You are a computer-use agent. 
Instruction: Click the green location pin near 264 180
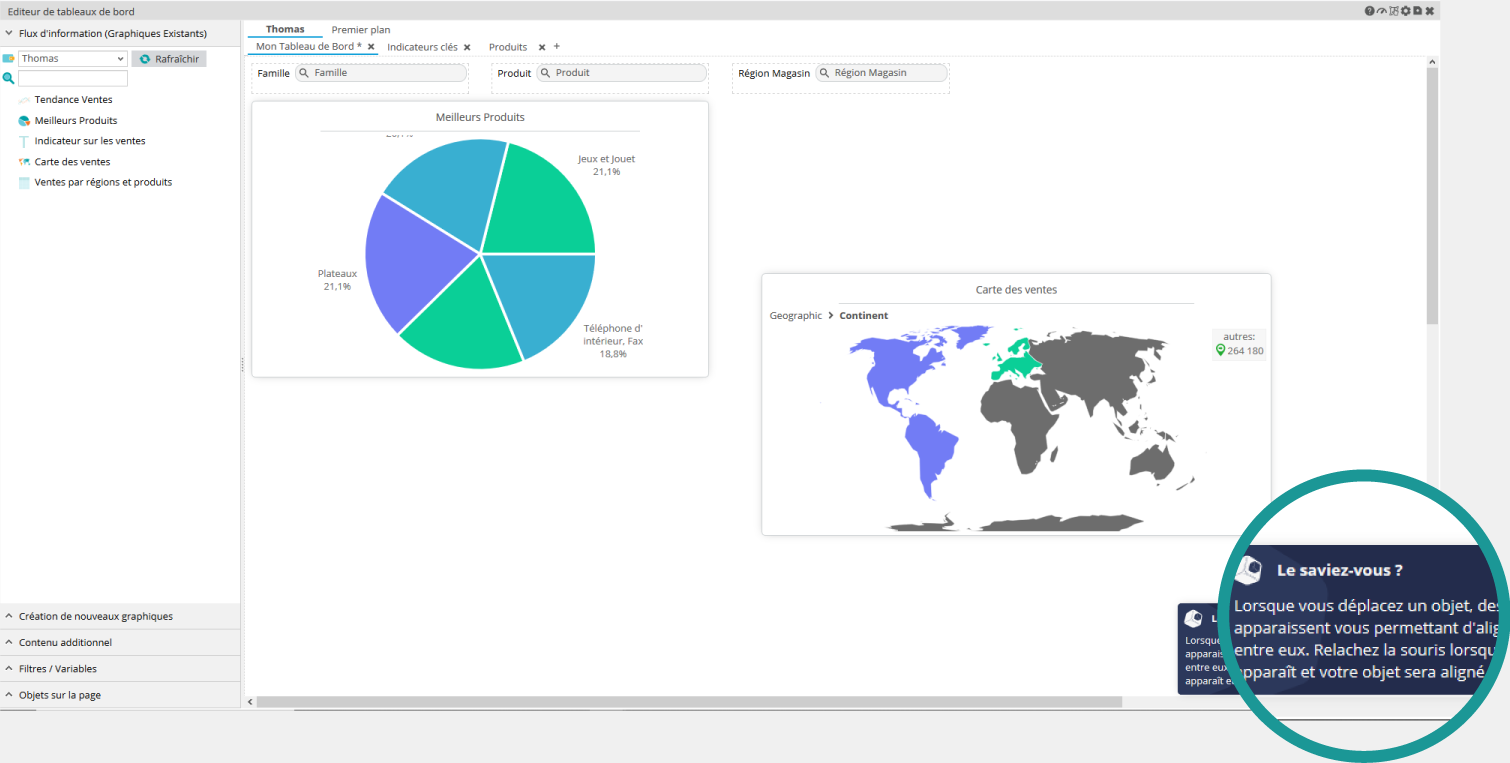[x=1220, y=351]
